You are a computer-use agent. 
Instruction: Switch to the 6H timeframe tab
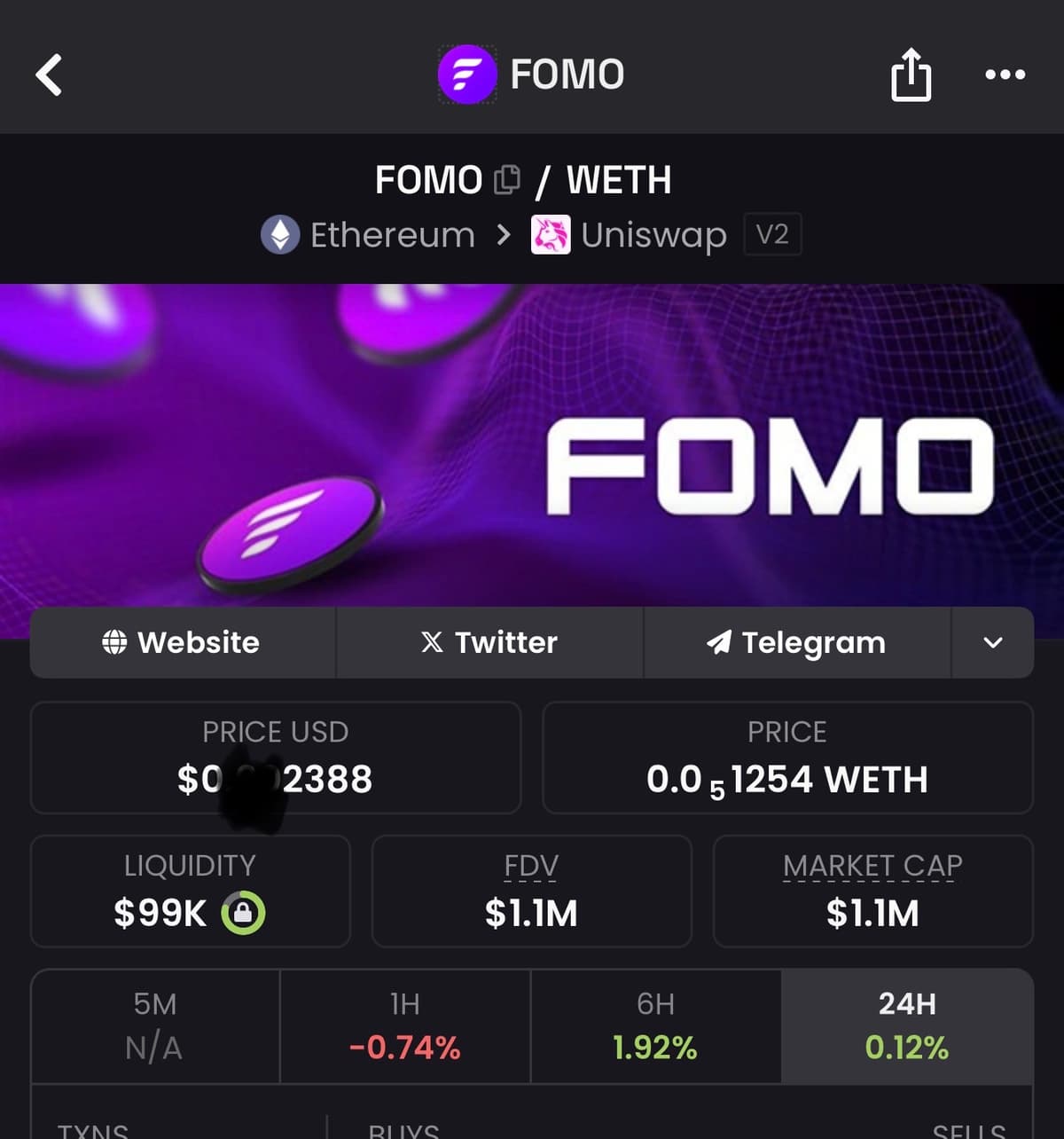pyautogui.click(x=655, y=1026)
